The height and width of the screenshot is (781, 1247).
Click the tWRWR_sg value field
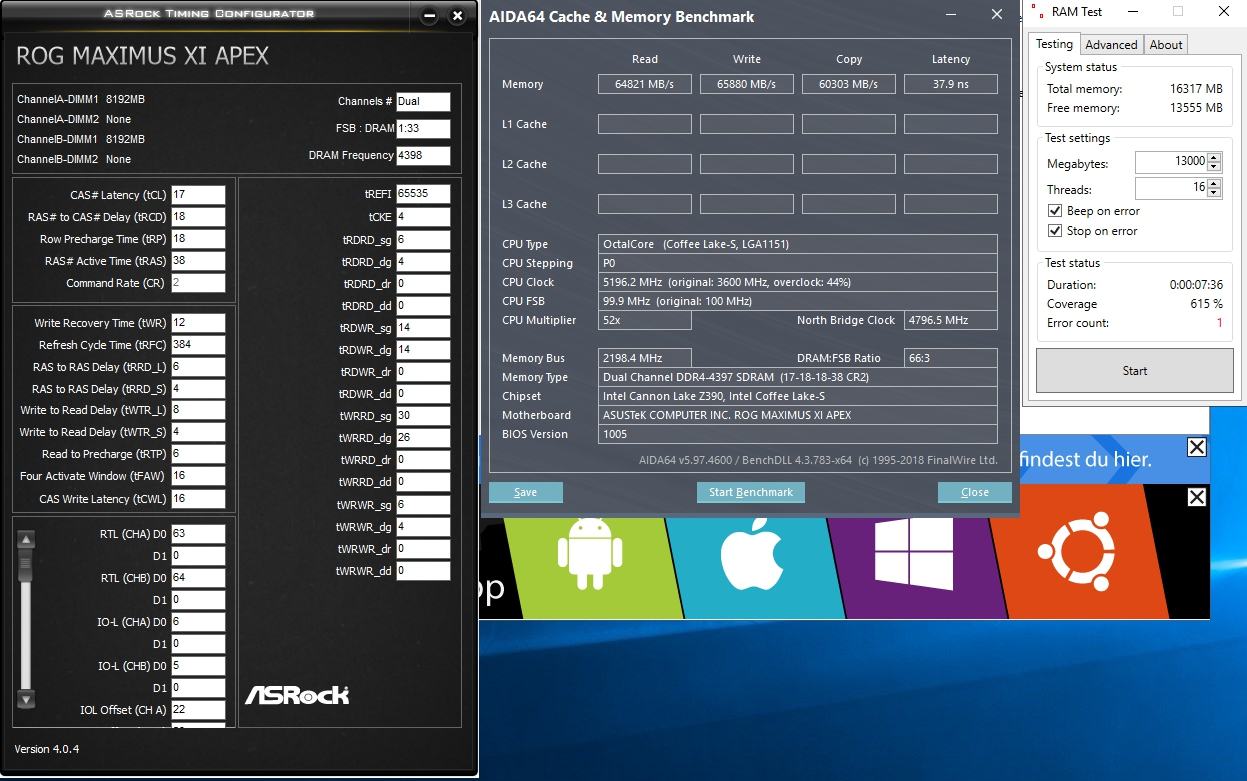423,505
